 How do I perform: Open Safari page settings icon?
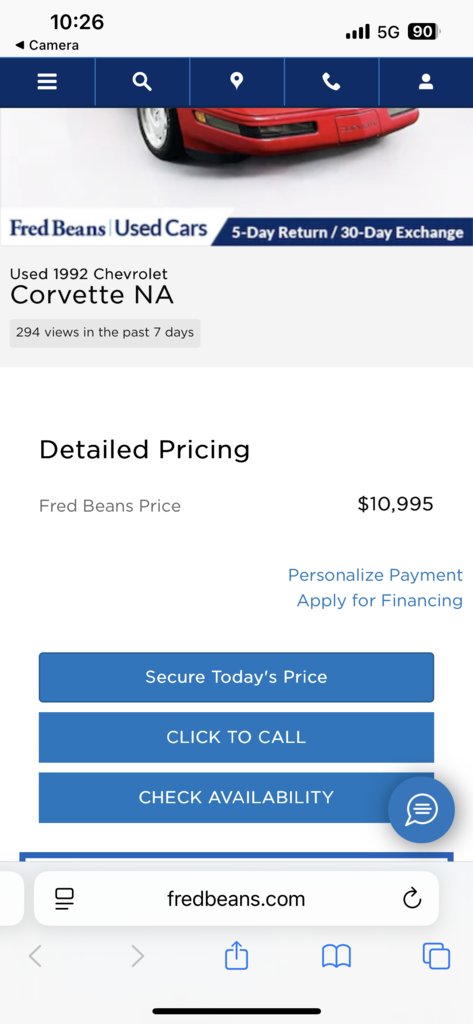coord(64,899)
